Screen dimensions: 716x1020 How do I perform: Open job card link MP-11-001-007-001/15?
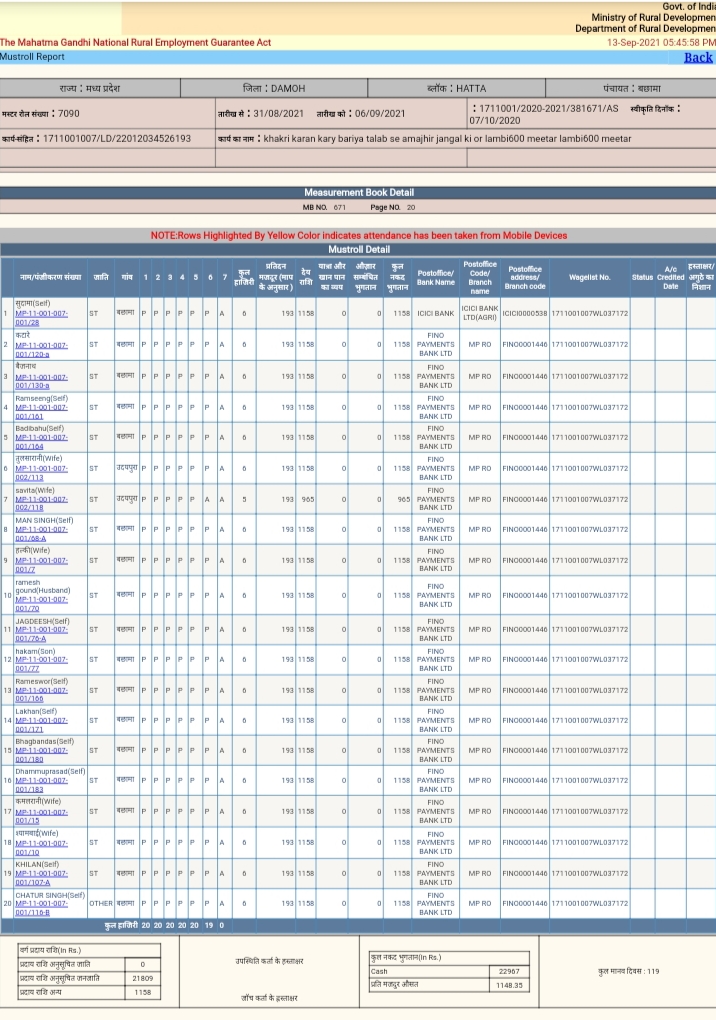point(41,816)
